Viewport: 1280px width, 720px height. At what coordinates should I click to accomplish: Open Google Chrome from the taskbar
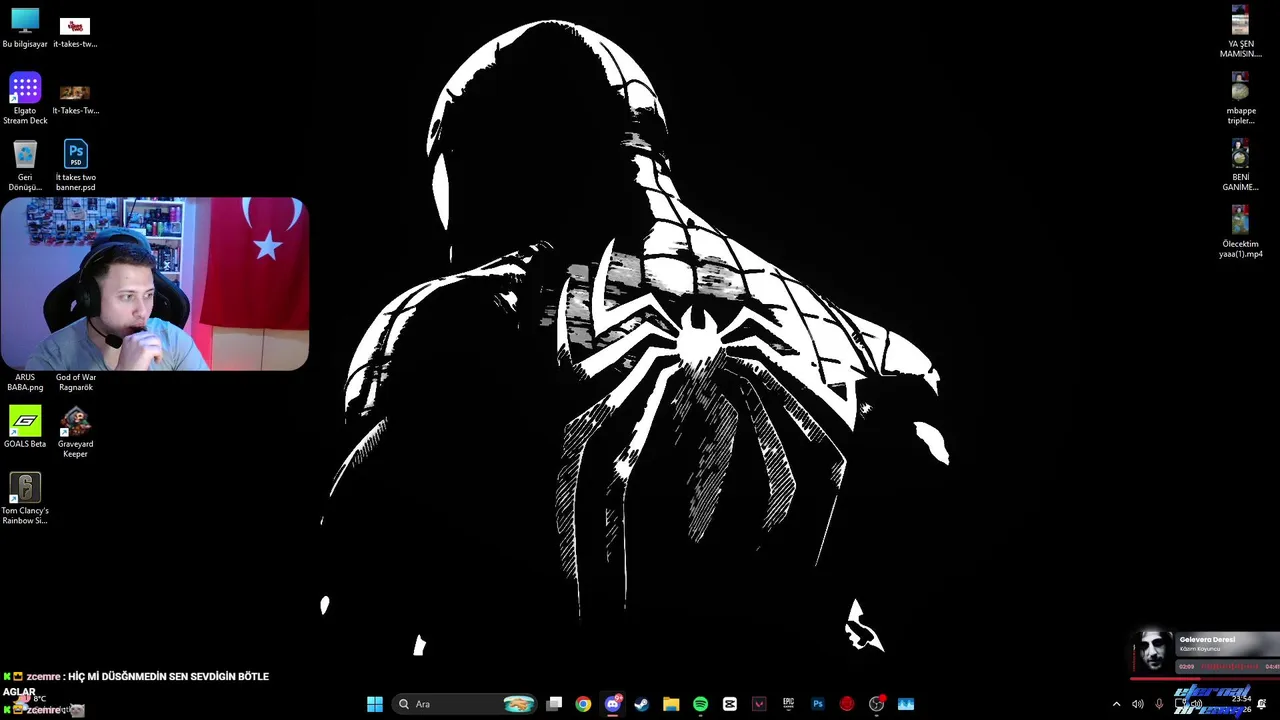point(583,704)
